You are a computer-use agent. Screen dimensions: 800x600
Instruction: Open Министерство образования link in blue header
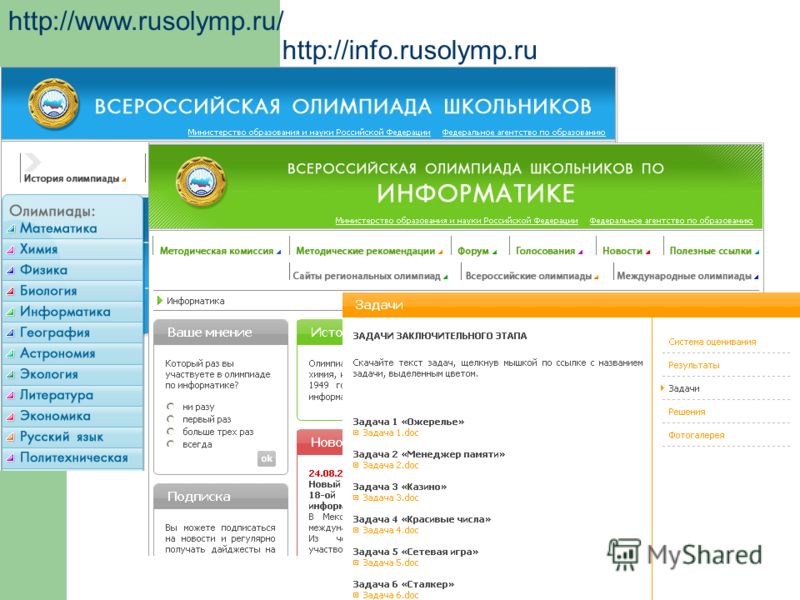309,132
